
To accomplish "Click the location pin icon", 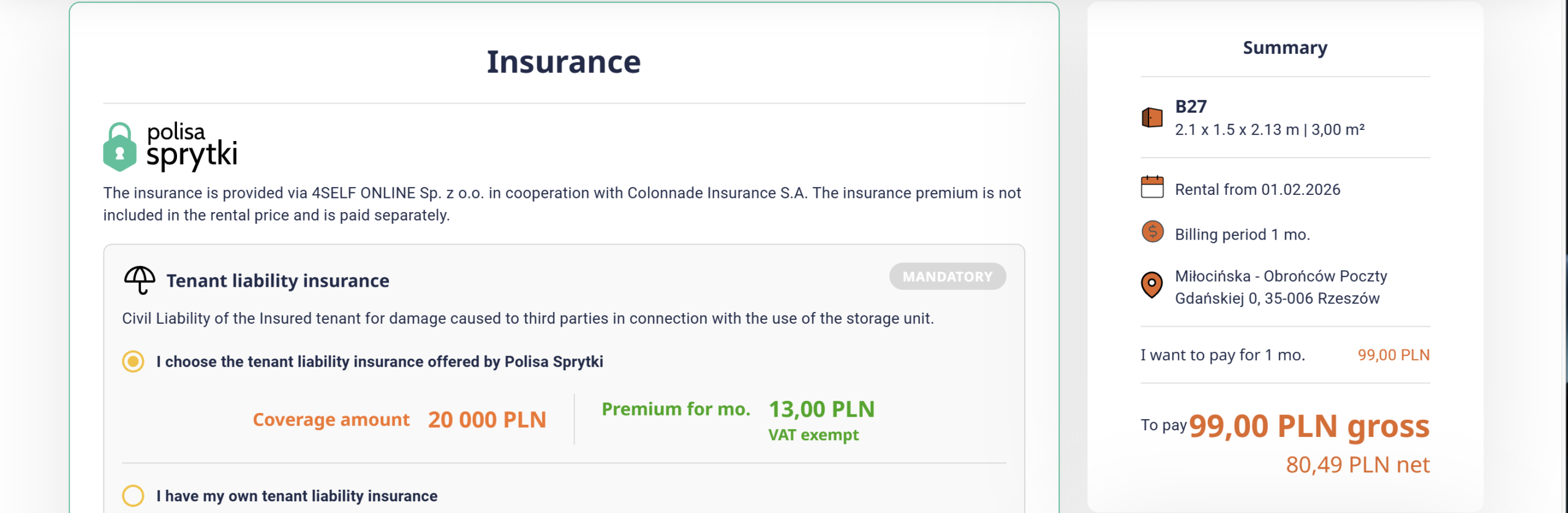I will (x=1152, y=285).
